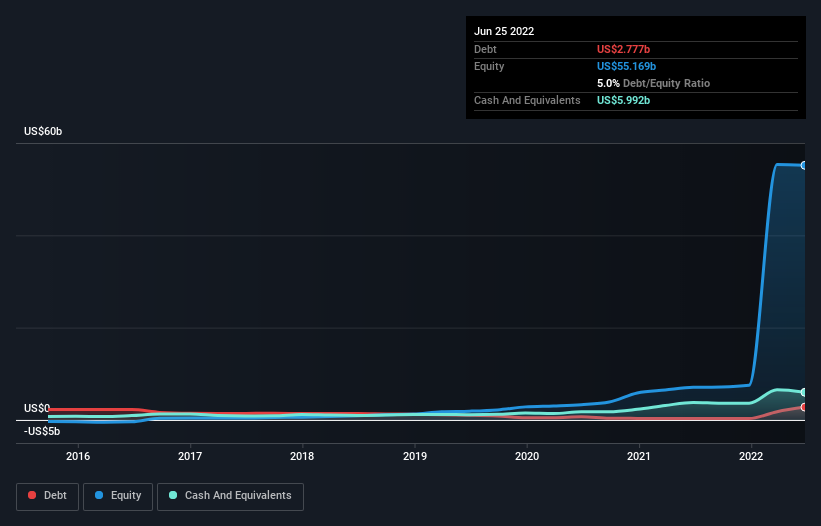The image size is (821, 526).
Task: Click the US$2.777b debt value
Action: (623, 49)
